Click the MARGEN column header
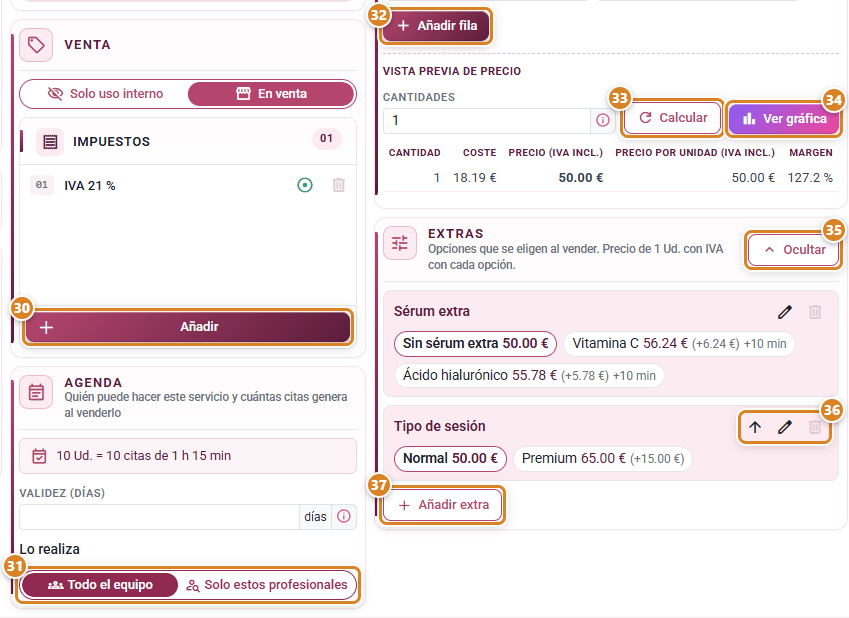This screenshot has width=849, height=618. coord(811,153)
